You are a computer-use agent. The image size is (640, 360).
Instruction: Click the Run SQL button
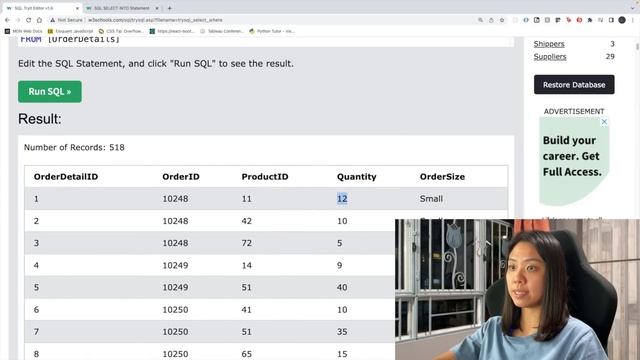tap(50, 91)
